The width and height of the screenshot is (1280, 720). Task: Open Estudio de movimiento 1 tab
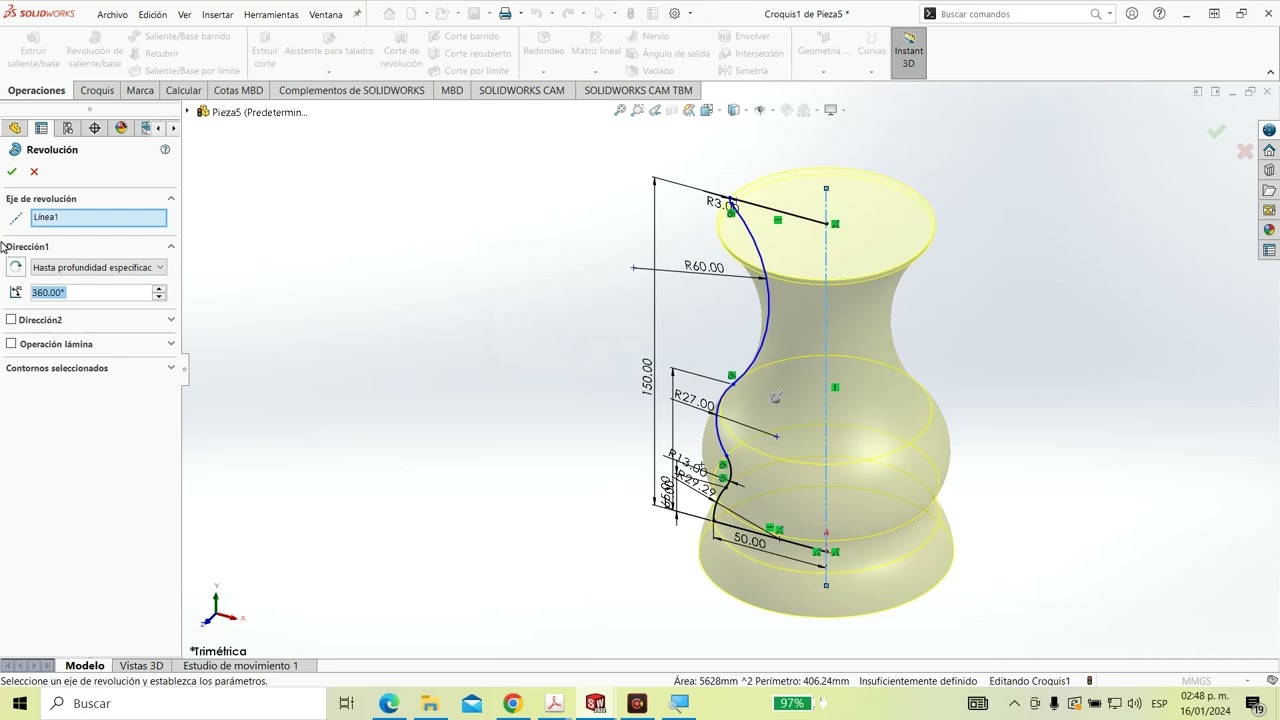(239, 665)
